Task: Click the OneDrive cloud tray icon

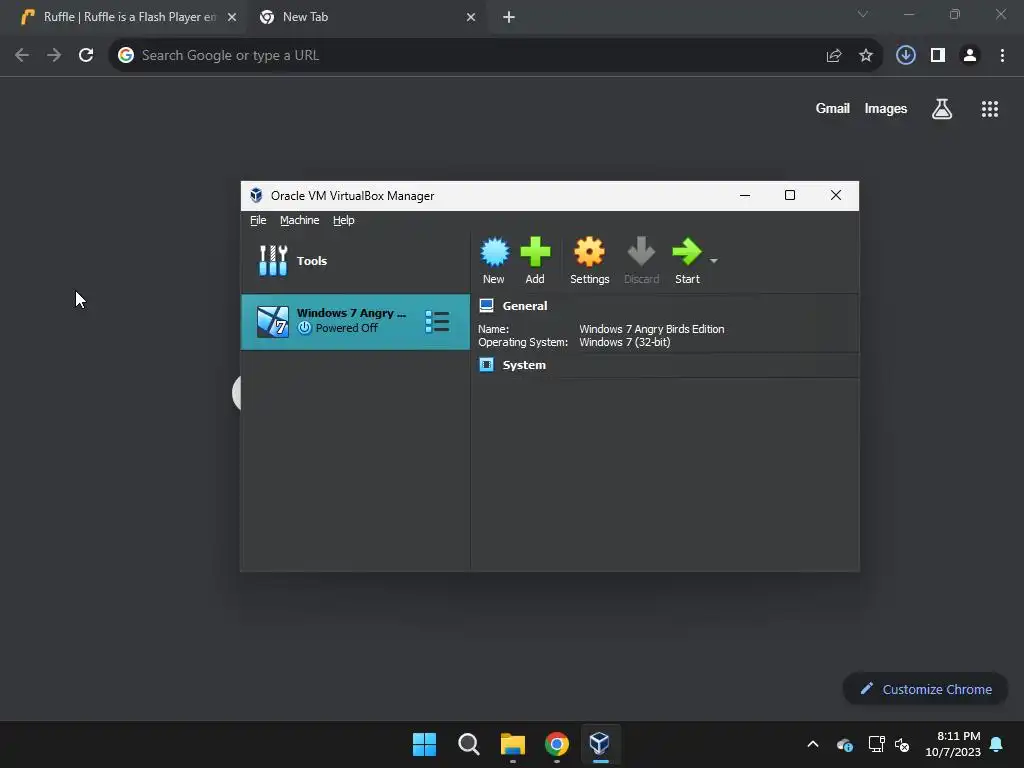Action: click(844, 744)
